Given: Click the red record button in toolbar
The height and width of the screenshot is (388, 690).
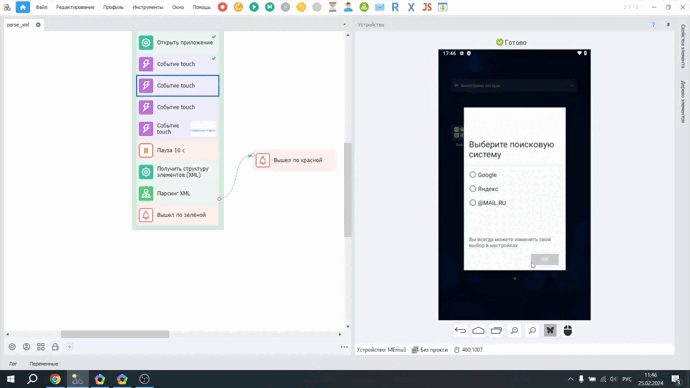Looking at the screenshot, I should [223, 7].
